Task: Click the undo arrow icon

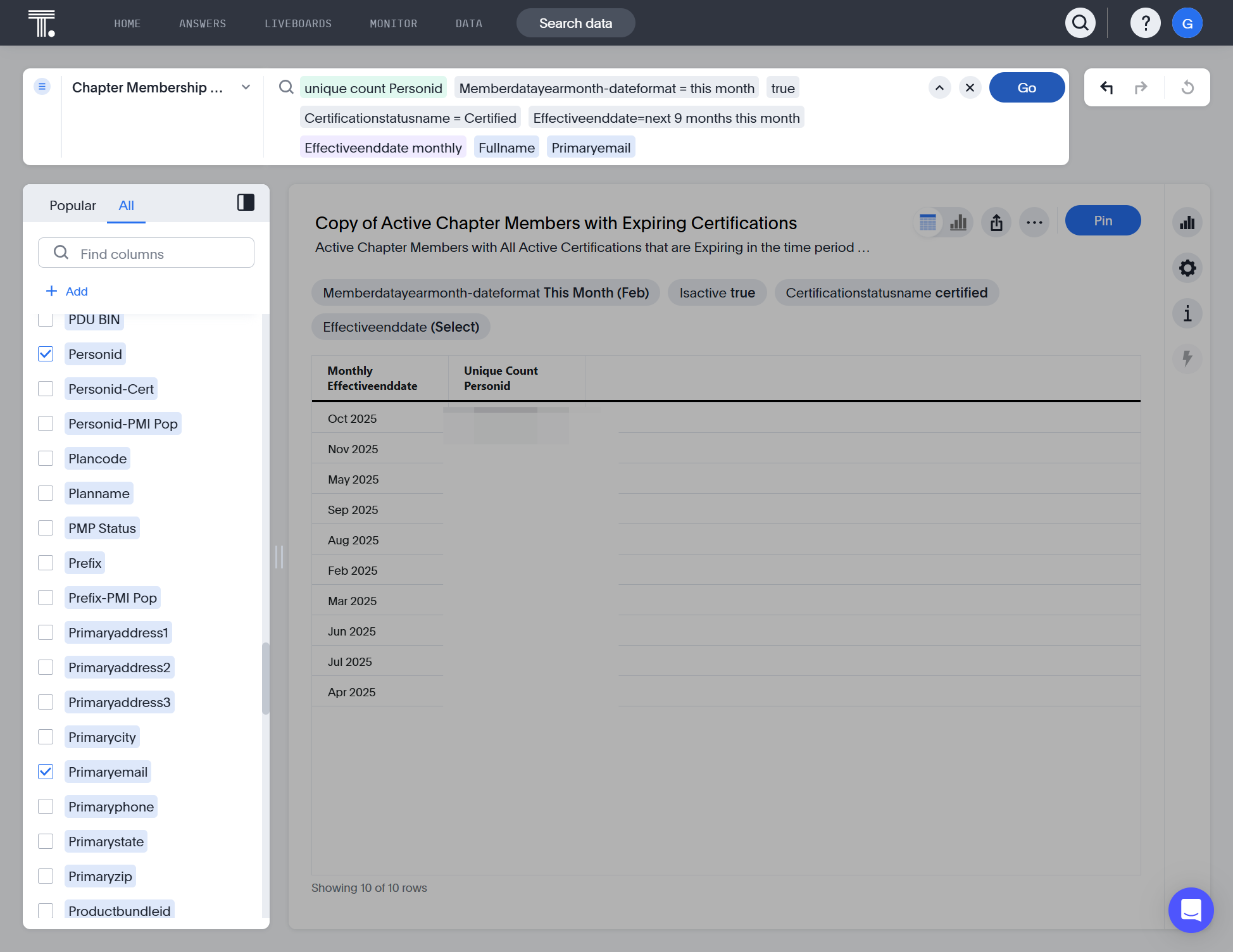Action: 1106,87
